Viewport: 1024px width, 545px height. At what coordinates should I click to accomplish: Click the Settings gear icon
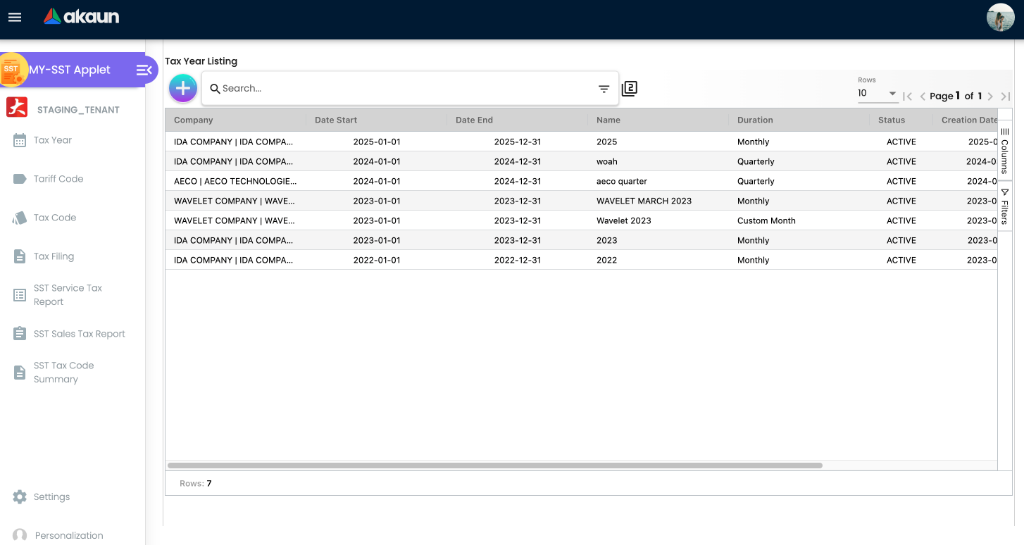point(20,497)
